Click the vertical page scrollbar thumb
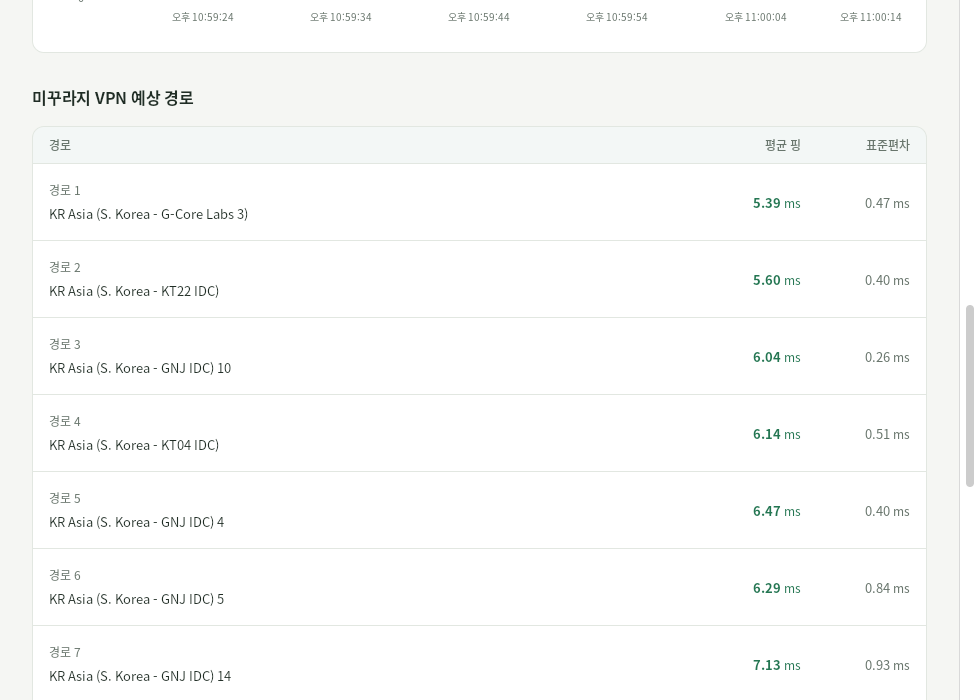The height and width of the screenshot is (700, 980). coord(969,396)
